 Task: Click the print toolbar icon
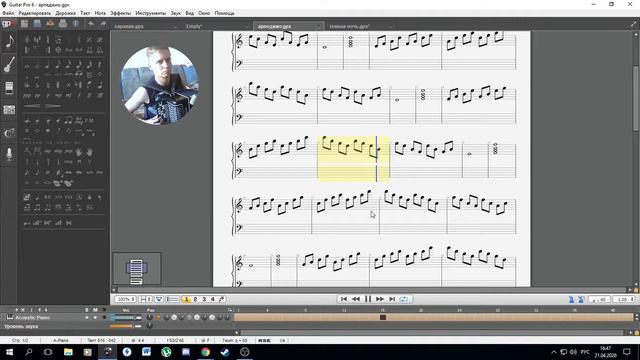pyautogui.click(x=62, y=24)
